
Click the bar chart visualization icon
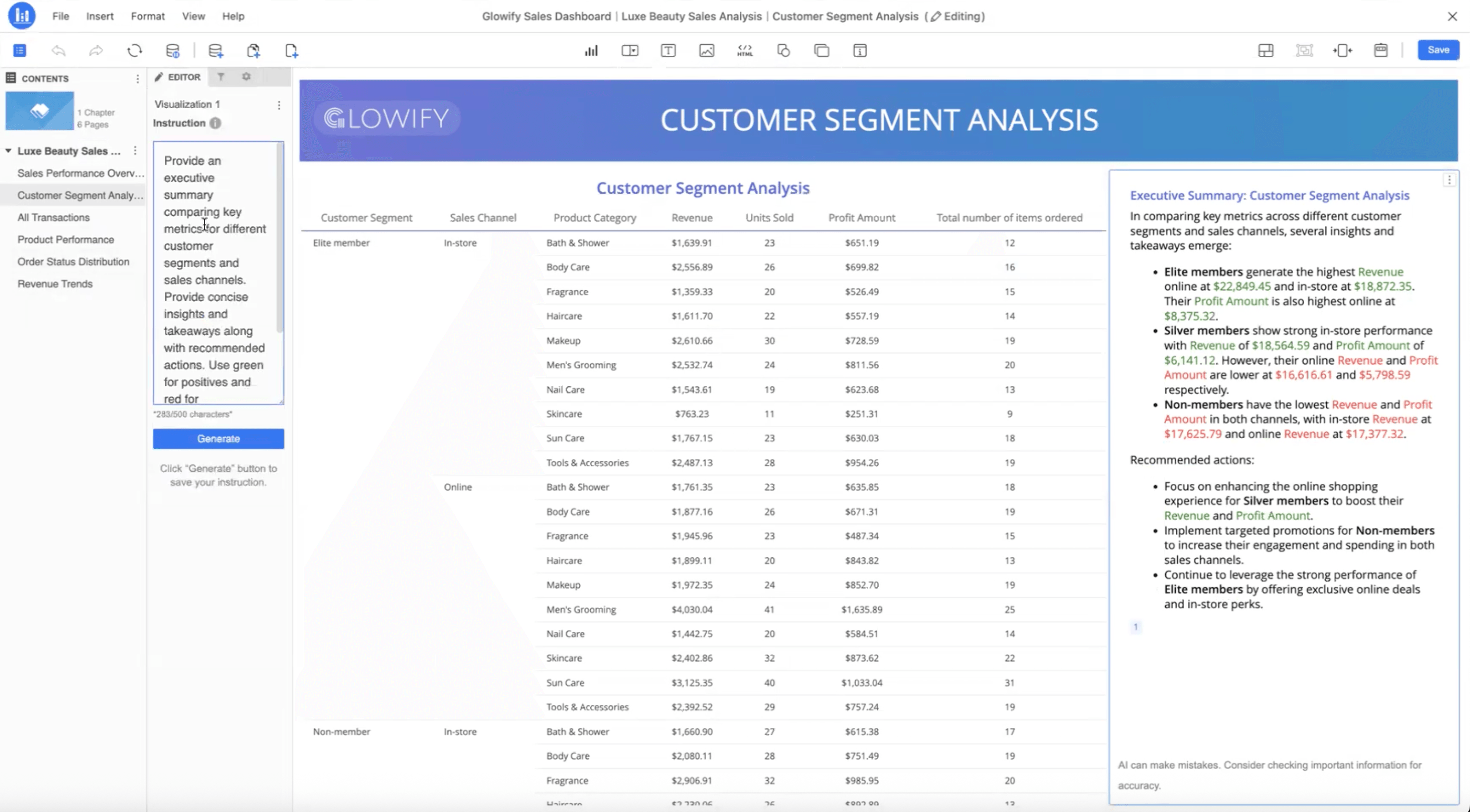coord(591,51)
